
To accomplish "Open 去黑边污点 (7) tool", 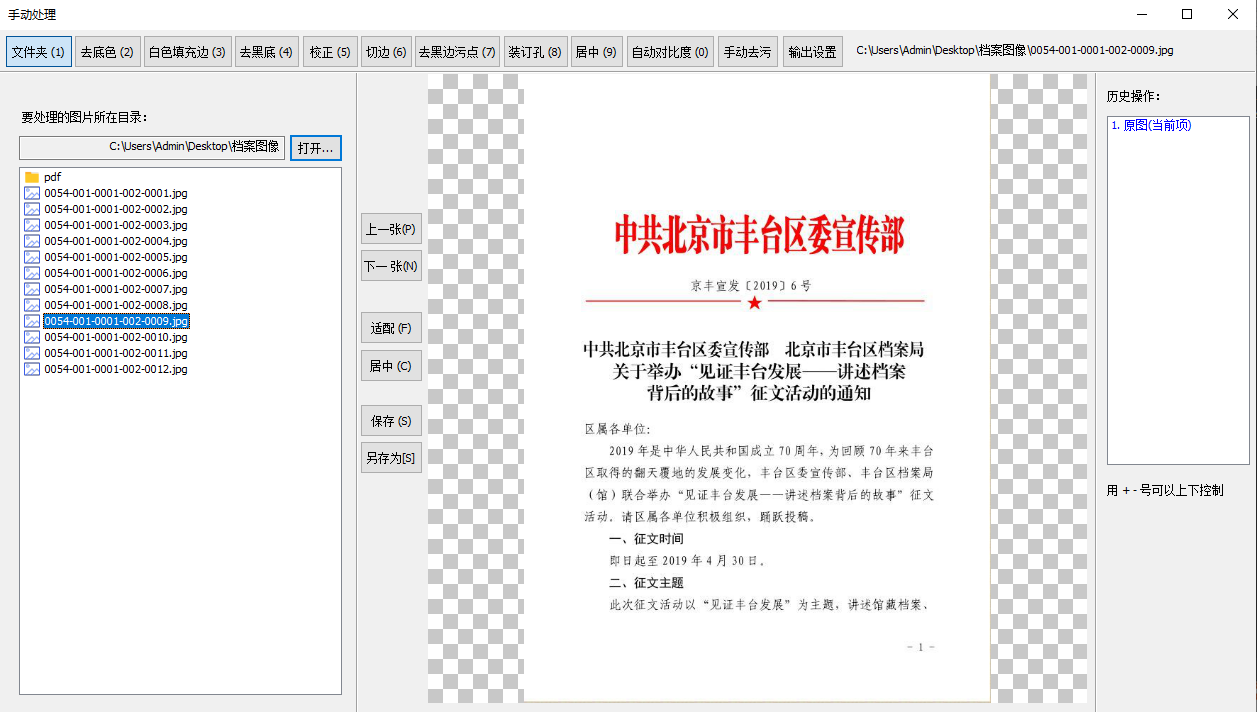I will tap(457, 52).
